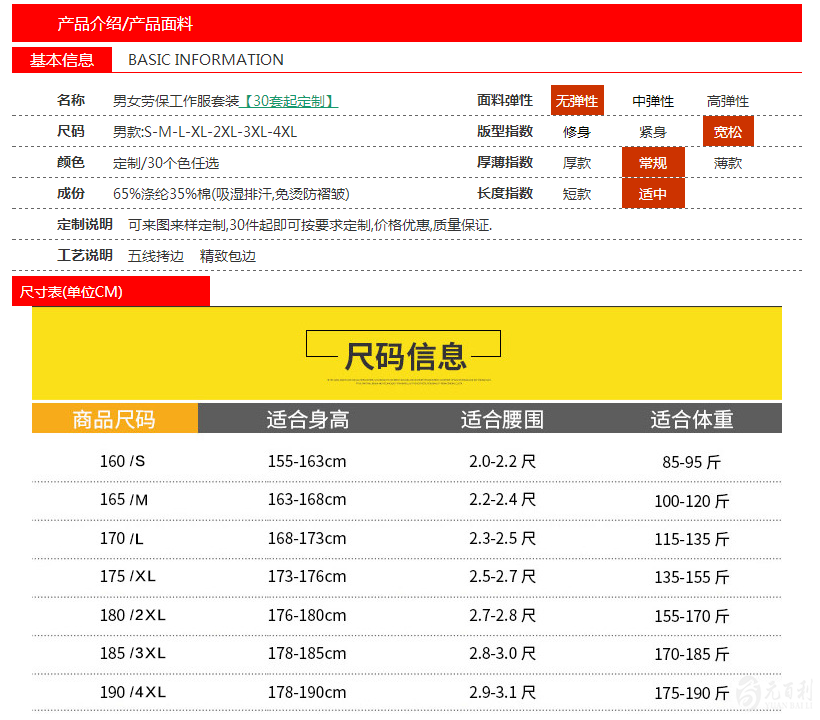Screen dimensions: 820x720
Task: Click the 厚薄指数 label
Action: [x=505, y=162]
